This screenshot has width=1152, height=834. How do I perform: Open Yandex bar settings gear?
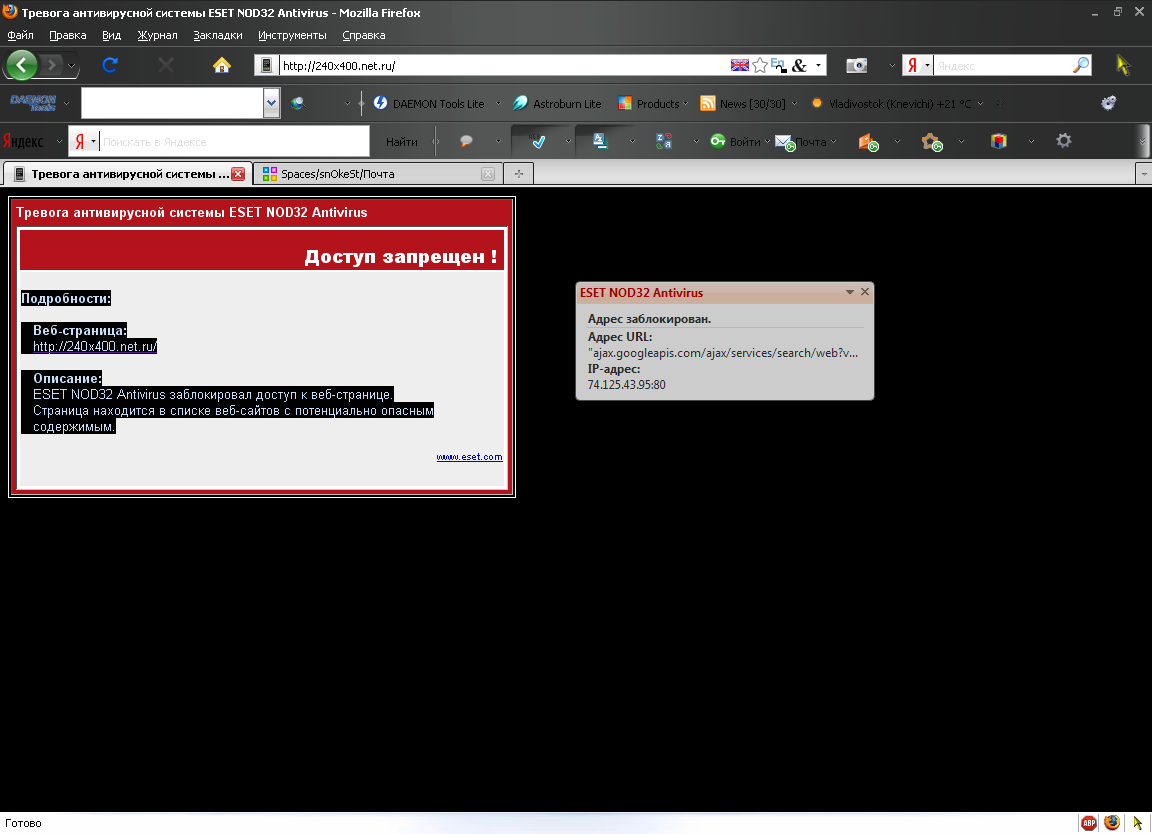tap(1064, 140)
